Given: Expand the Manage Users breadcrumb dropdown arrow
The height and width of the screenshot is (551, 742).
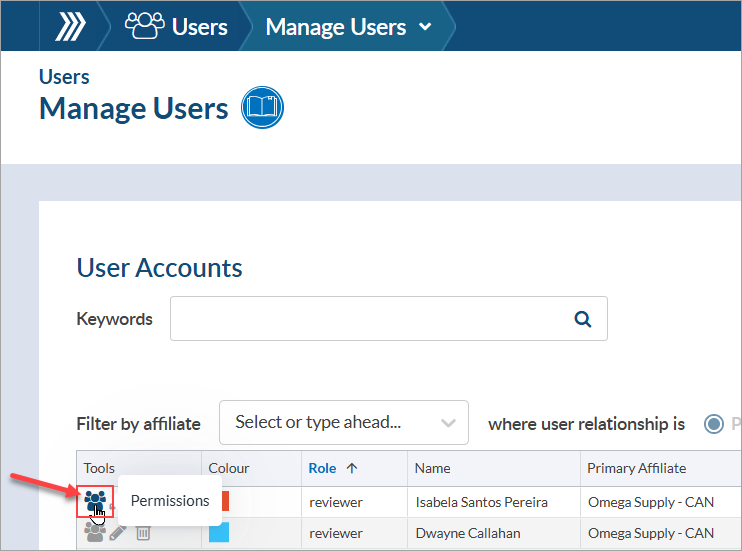Looking at the screenshot, I should [425, 27].
